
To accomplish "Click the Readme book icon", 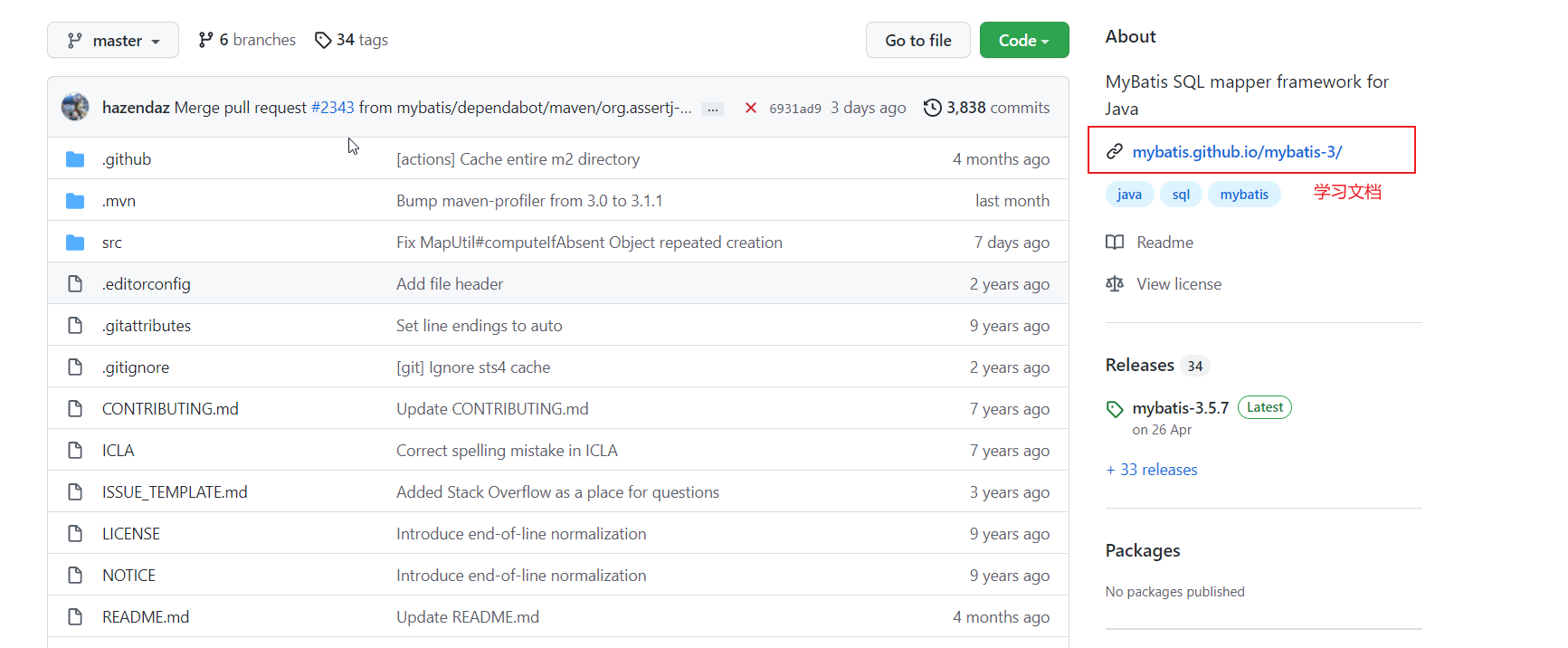I will click(x=1115, y=243).
